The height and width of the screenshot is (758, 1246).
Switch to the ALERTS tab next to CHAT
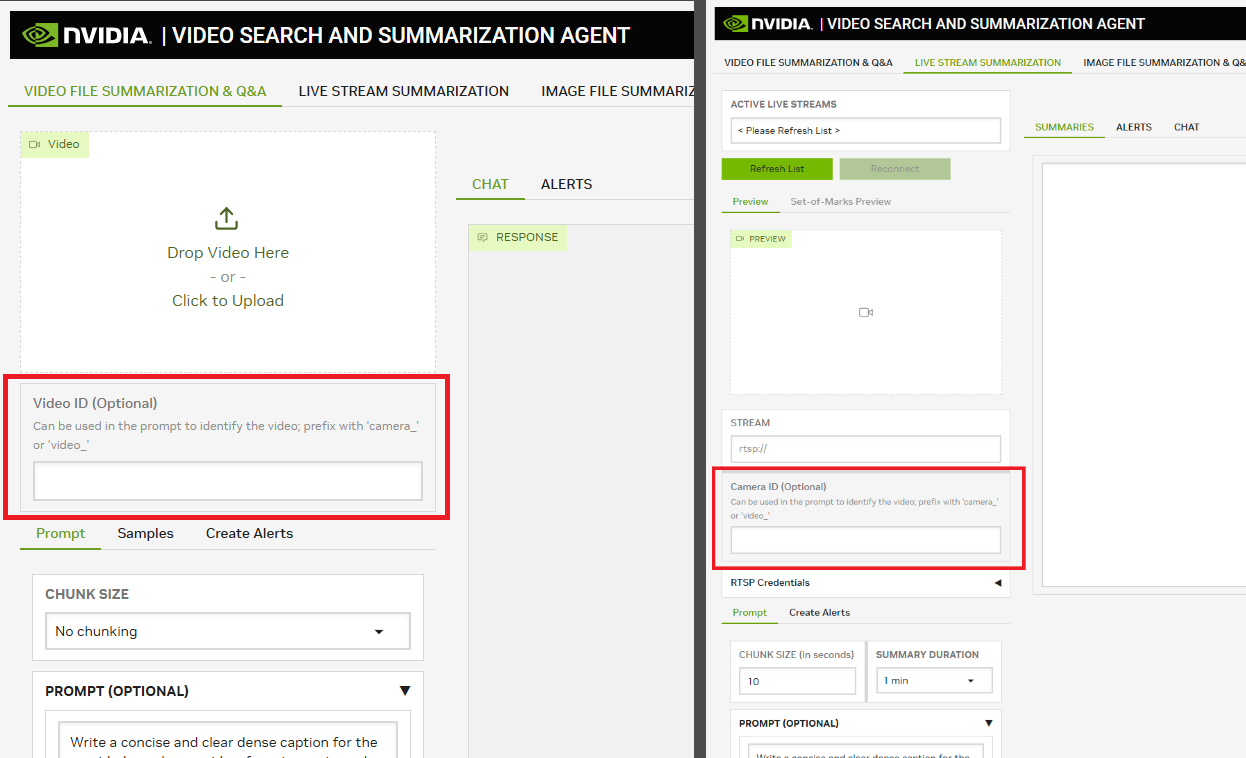tap(566, 184)
